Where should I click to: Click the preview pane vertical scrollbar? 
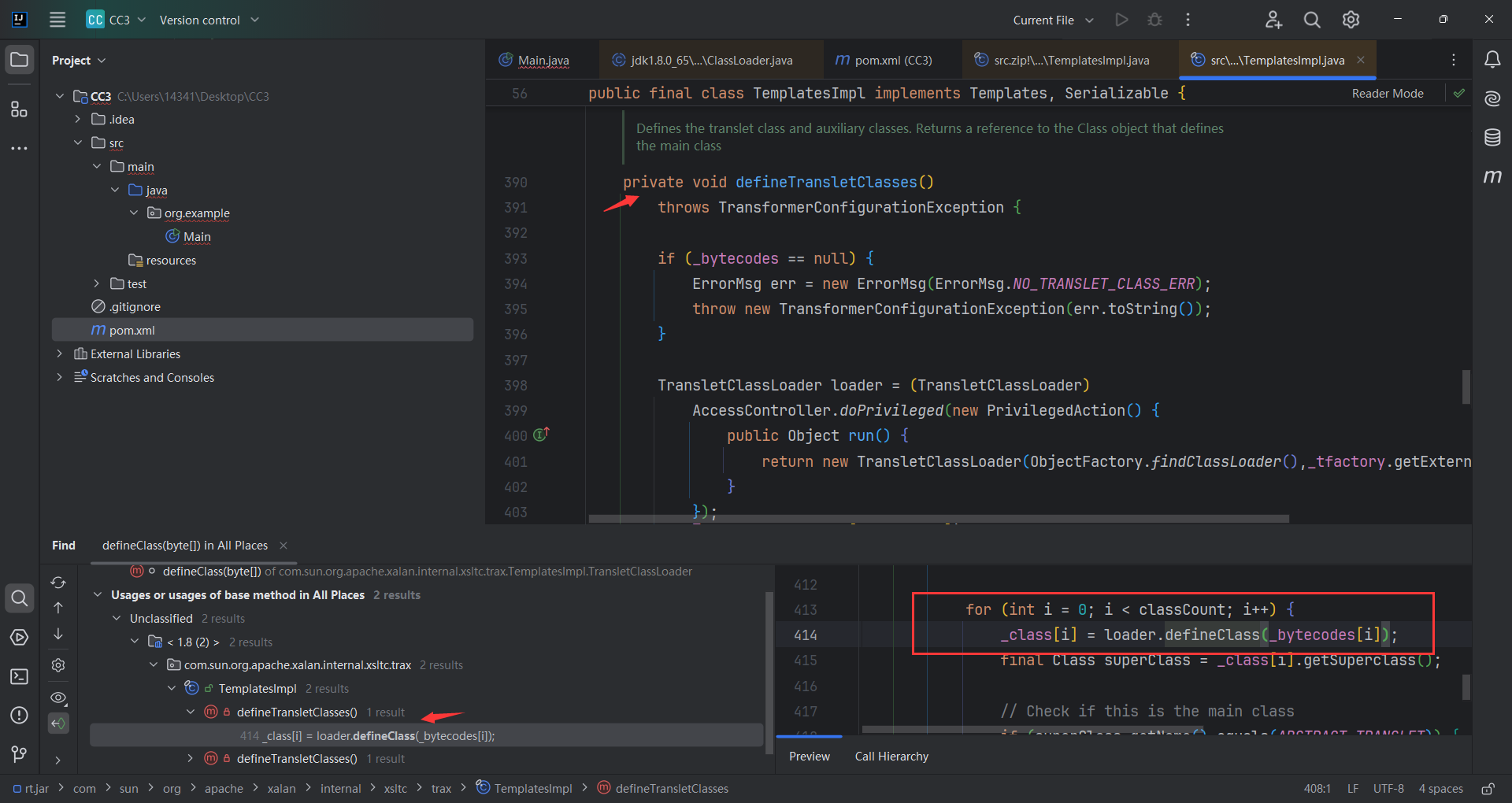tap(1466, 686)
